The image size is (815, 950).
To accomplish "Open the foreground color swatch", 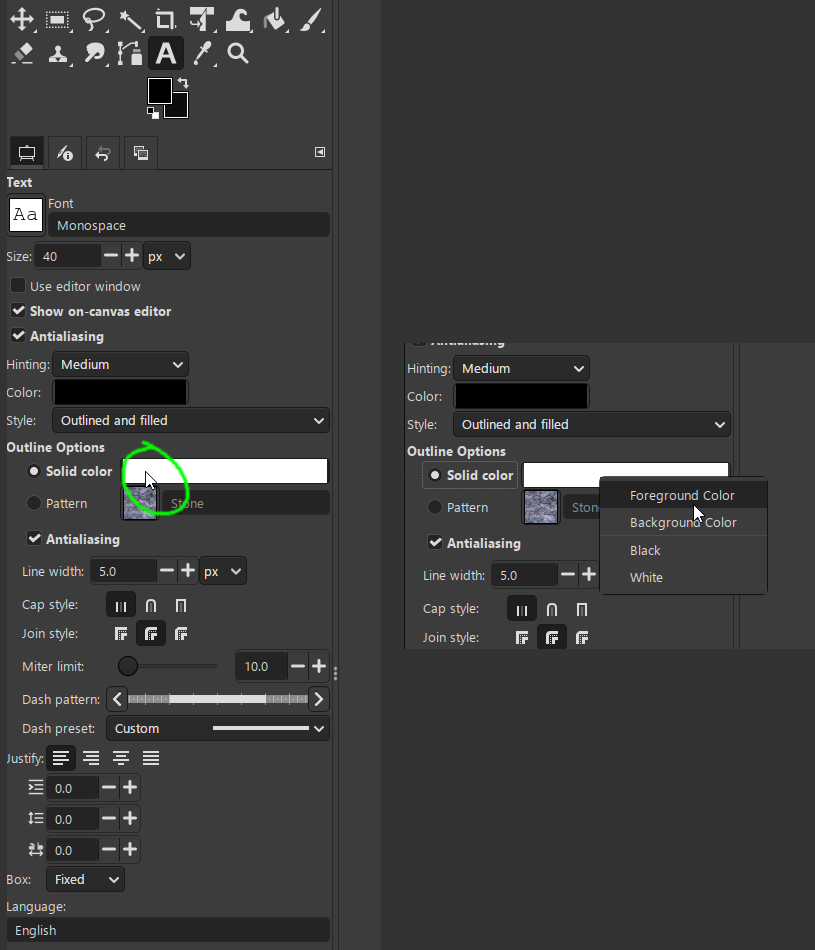I will point(159,91).
